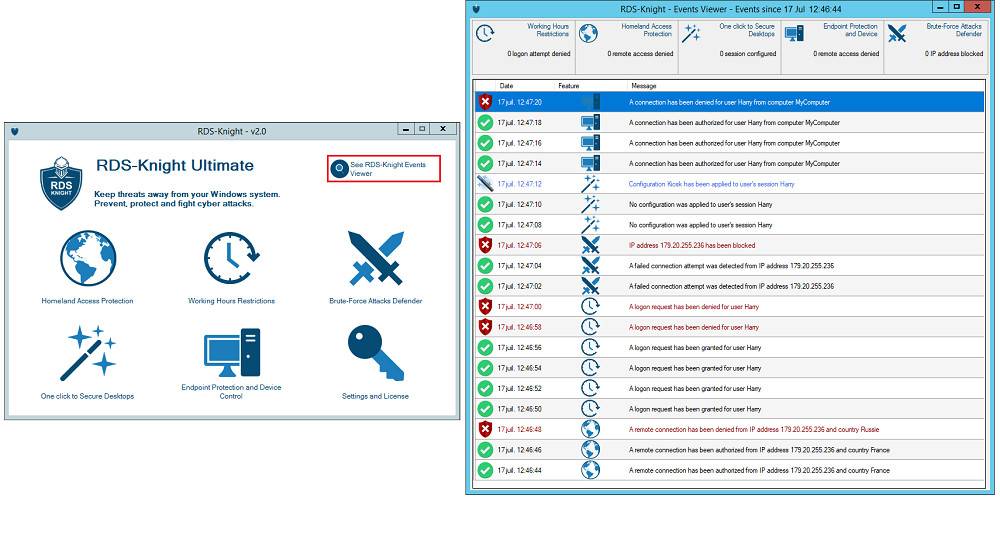Select denied remote connection from country Russie message

(754, 429)
